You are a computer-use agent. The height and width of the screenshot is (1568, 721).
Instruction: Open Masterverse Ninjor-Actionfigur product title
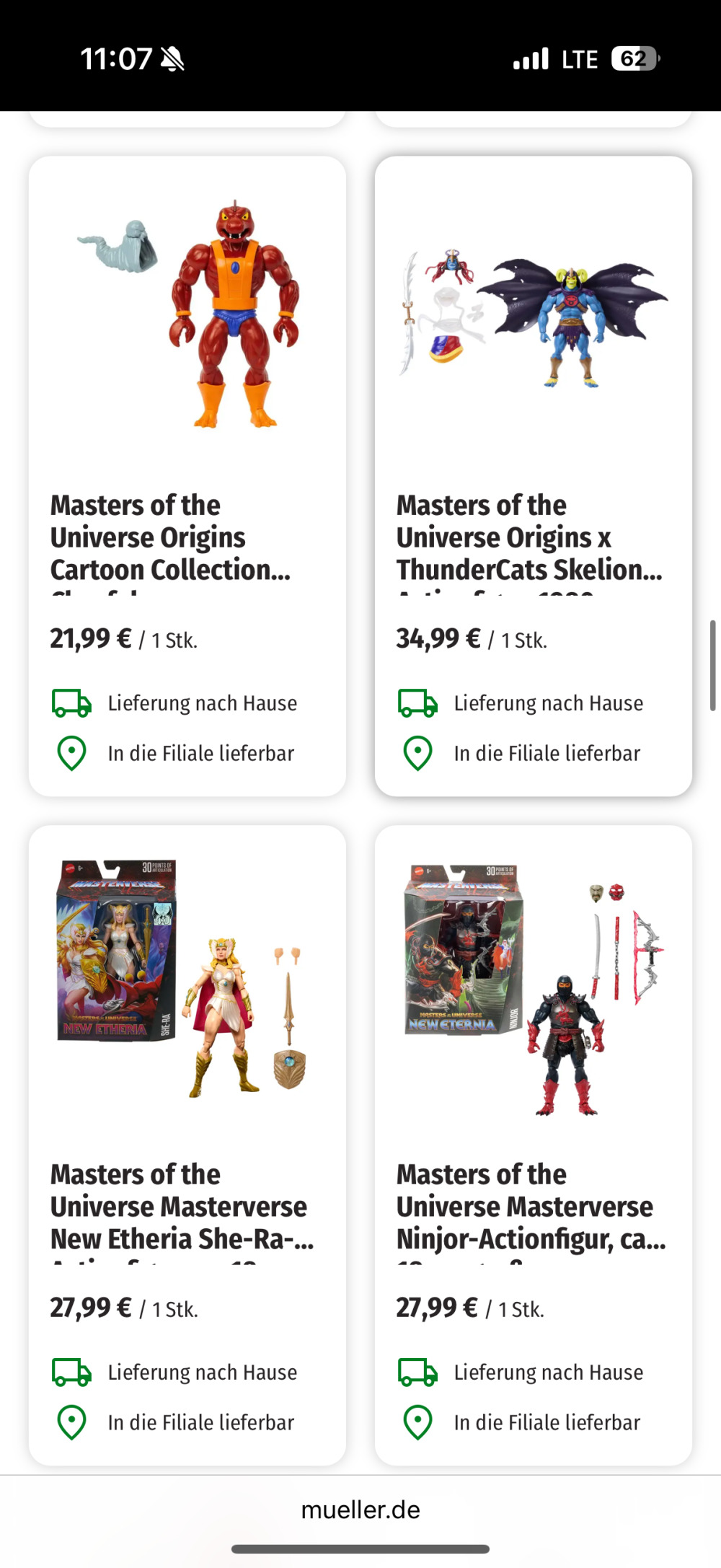click(531, 1207)
